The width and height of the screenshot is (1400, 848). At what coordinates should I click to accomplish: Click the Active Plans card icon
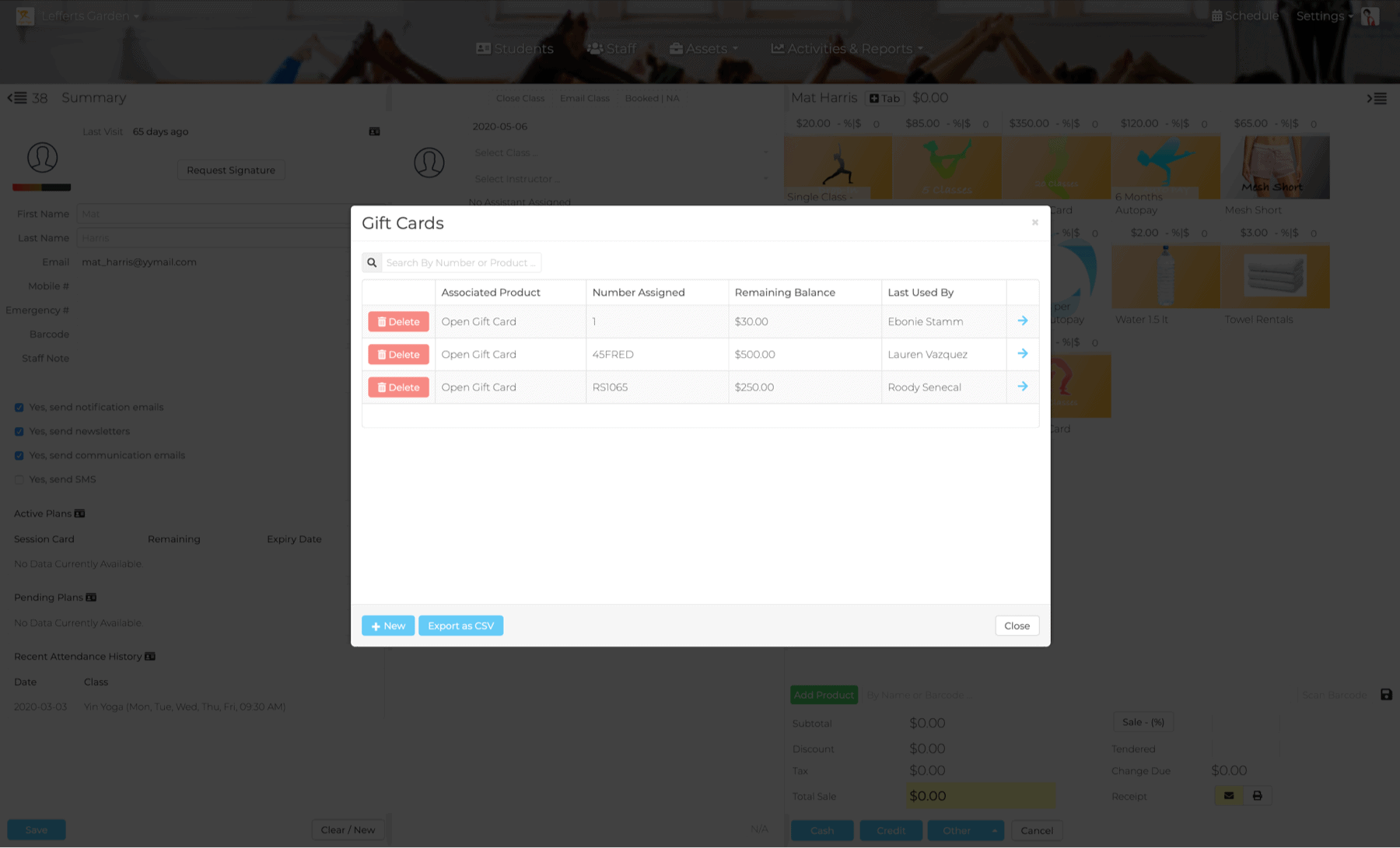click(x=79, y=513)
